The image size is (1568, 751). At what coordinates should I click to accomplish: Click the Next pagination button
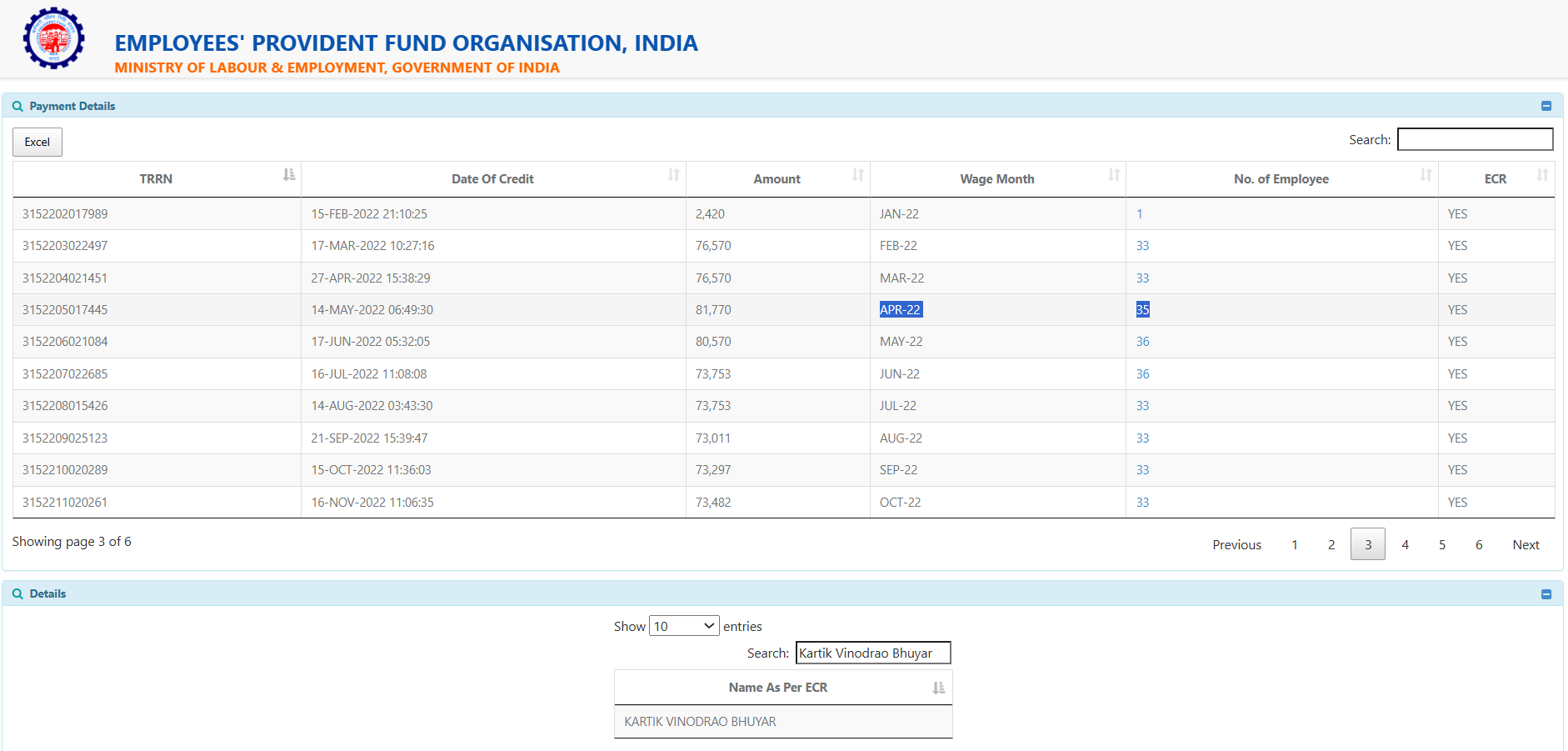click(1526, 544)
